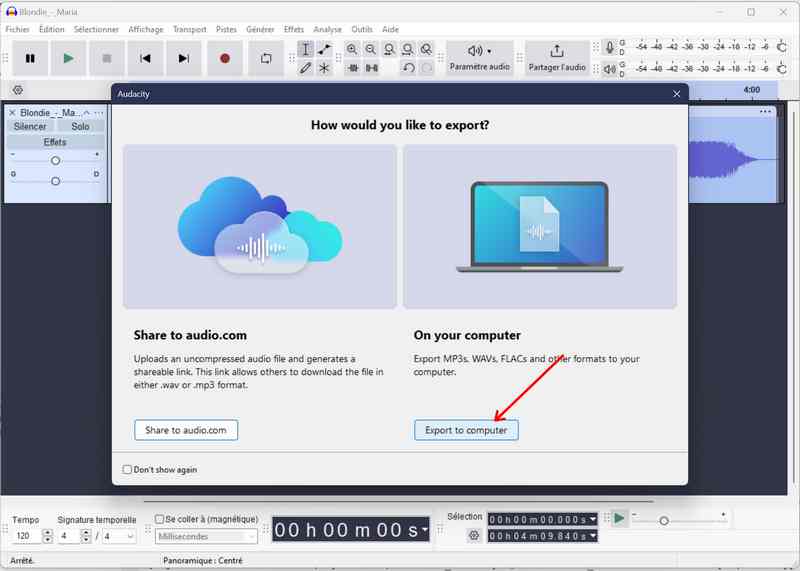Open the selection end time format dropdown
Image resolution: width=800 pixels, height=571 pixels.
pos(593,536)
